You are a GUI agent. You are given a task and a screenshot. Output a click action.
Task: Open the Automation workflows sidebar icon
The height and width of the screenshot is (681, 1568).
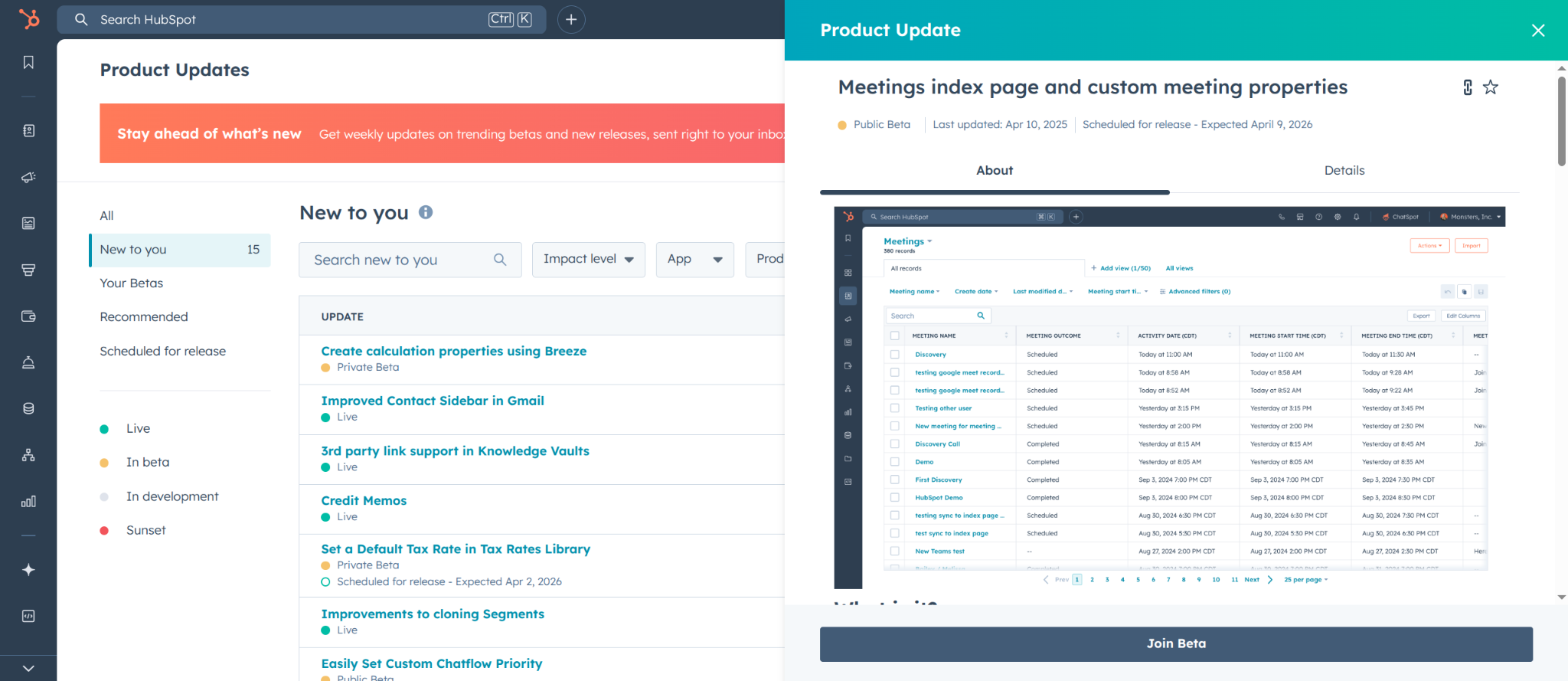28,455
